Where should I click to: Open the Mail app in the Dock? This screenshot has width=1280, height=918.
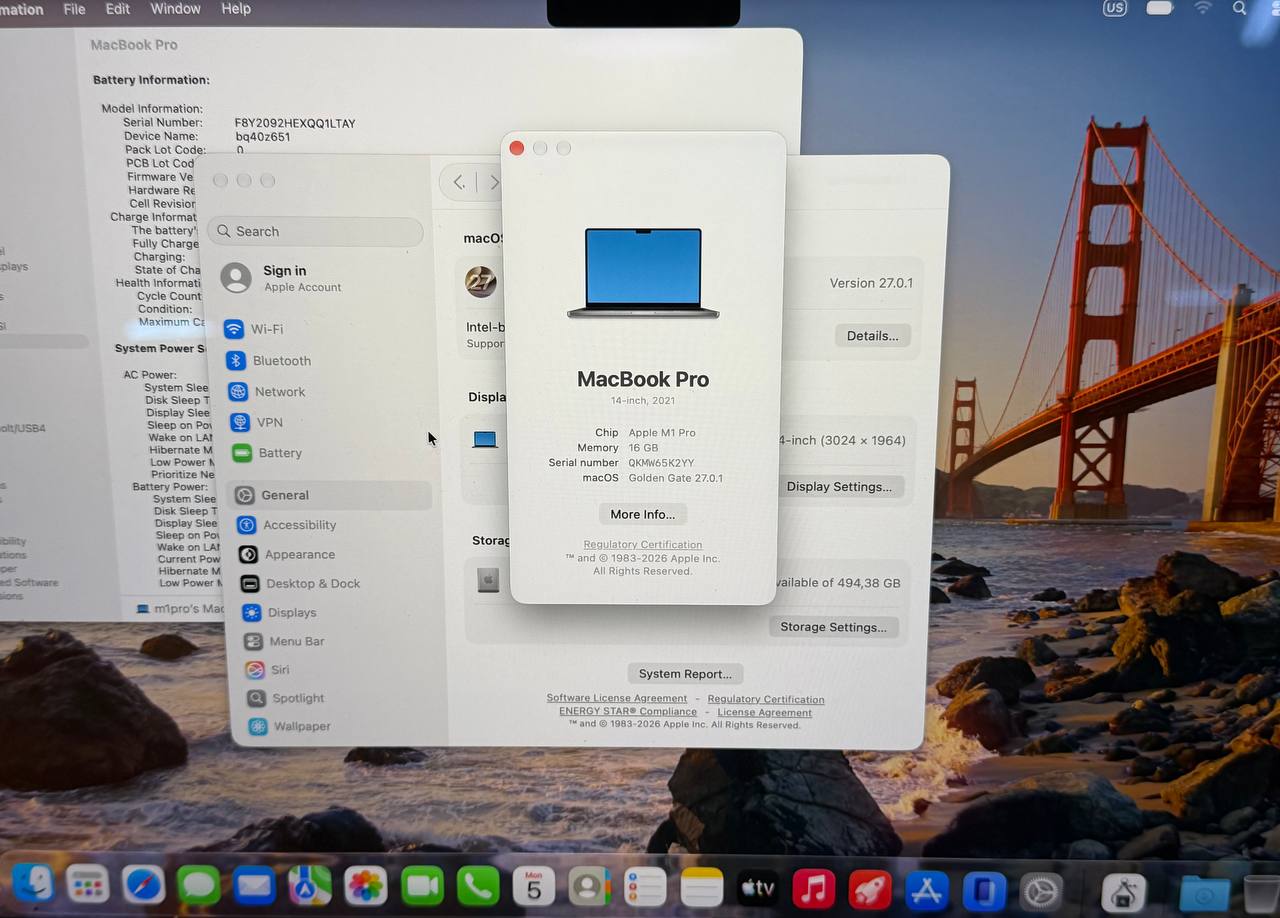(x=254, y=886)
